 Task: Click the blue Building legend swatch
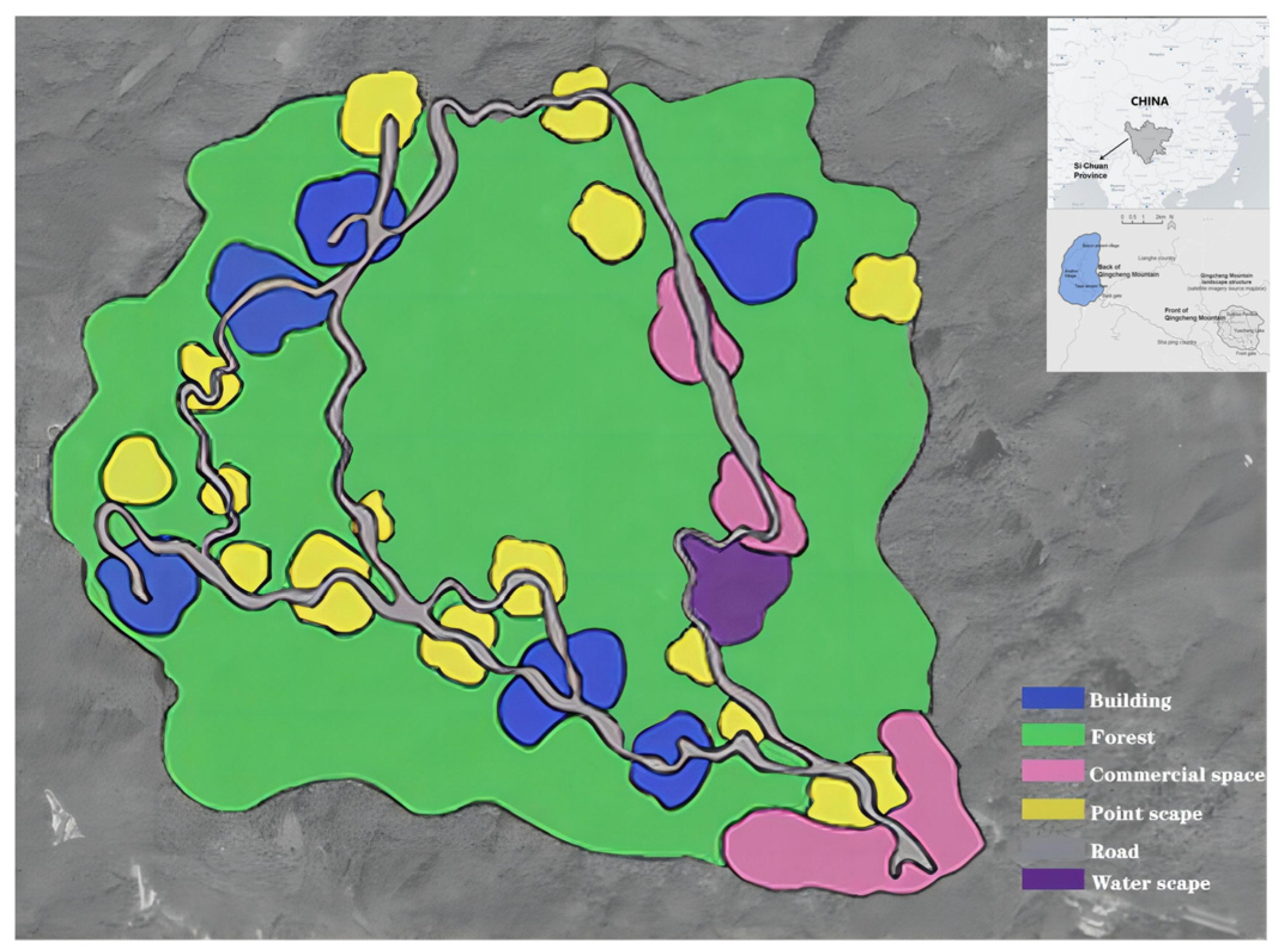(1052, 698)
